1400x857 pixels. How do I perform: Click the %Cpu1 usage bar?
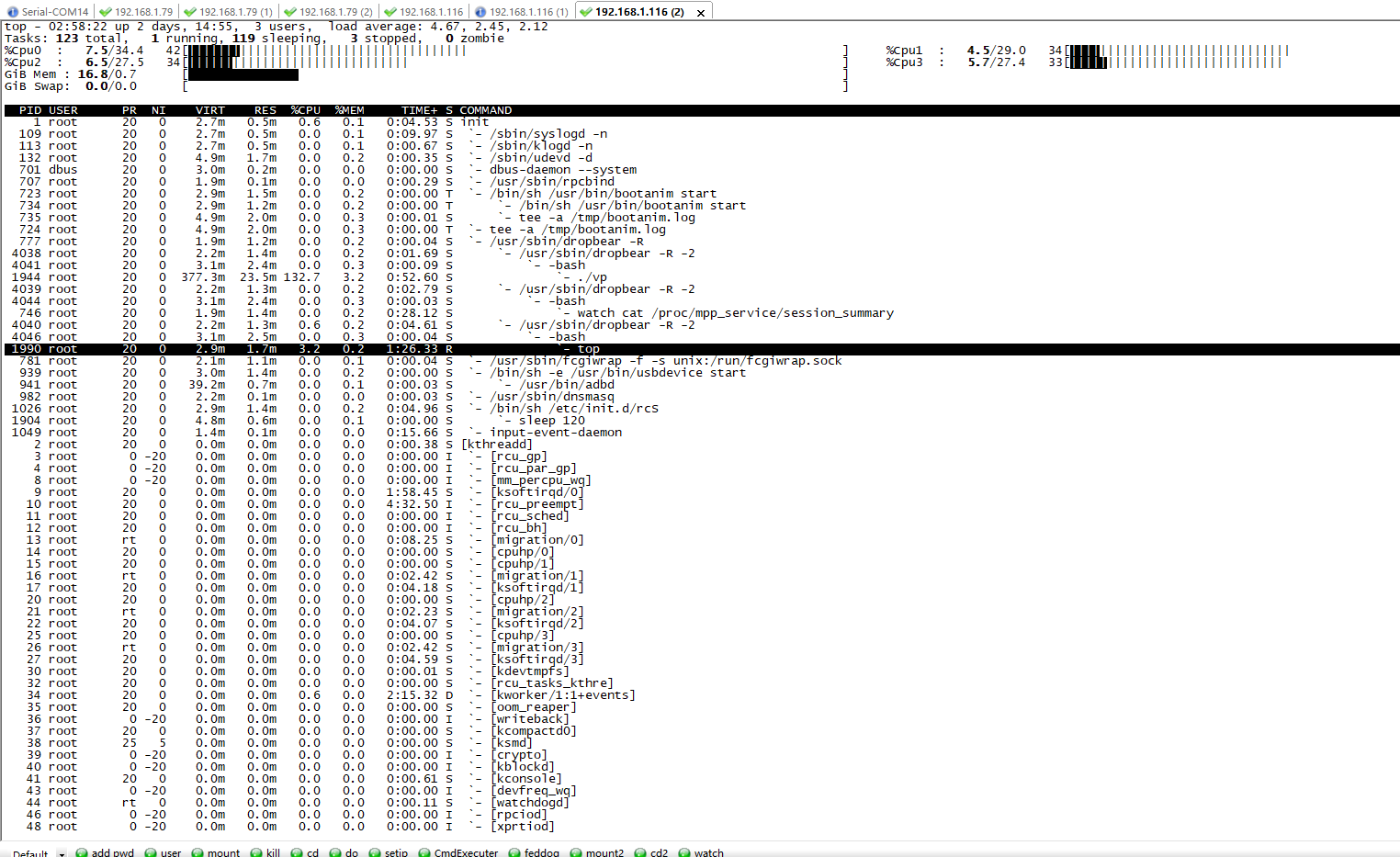tap(1177, 51)
